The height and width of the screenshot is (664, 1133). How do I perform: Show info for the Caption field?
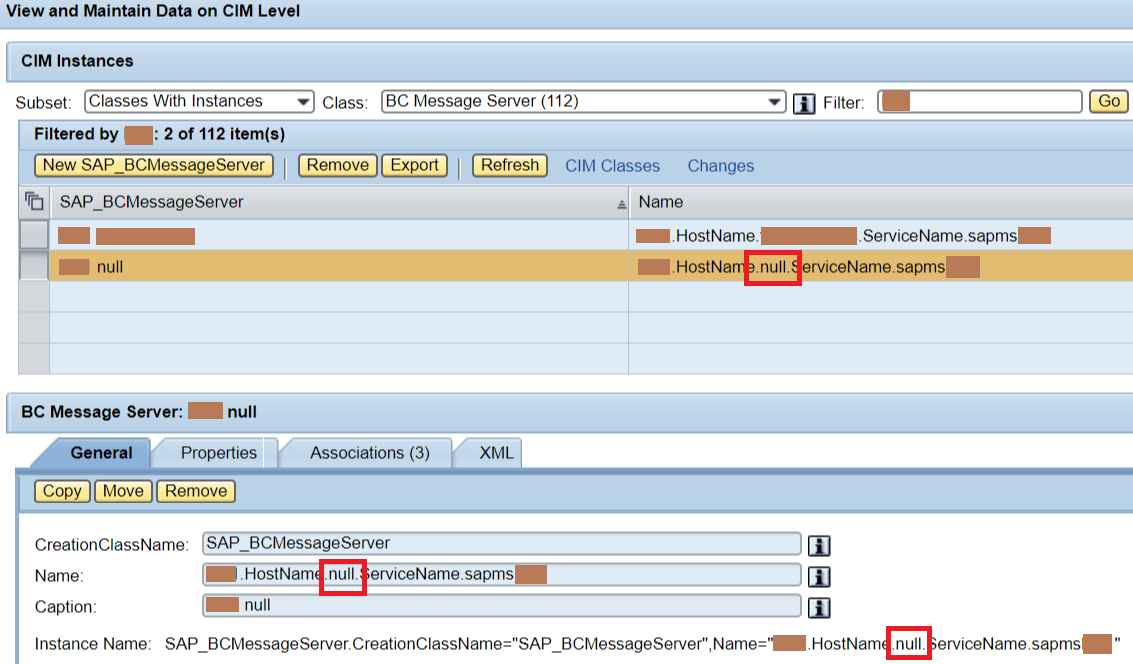(819, 608)
